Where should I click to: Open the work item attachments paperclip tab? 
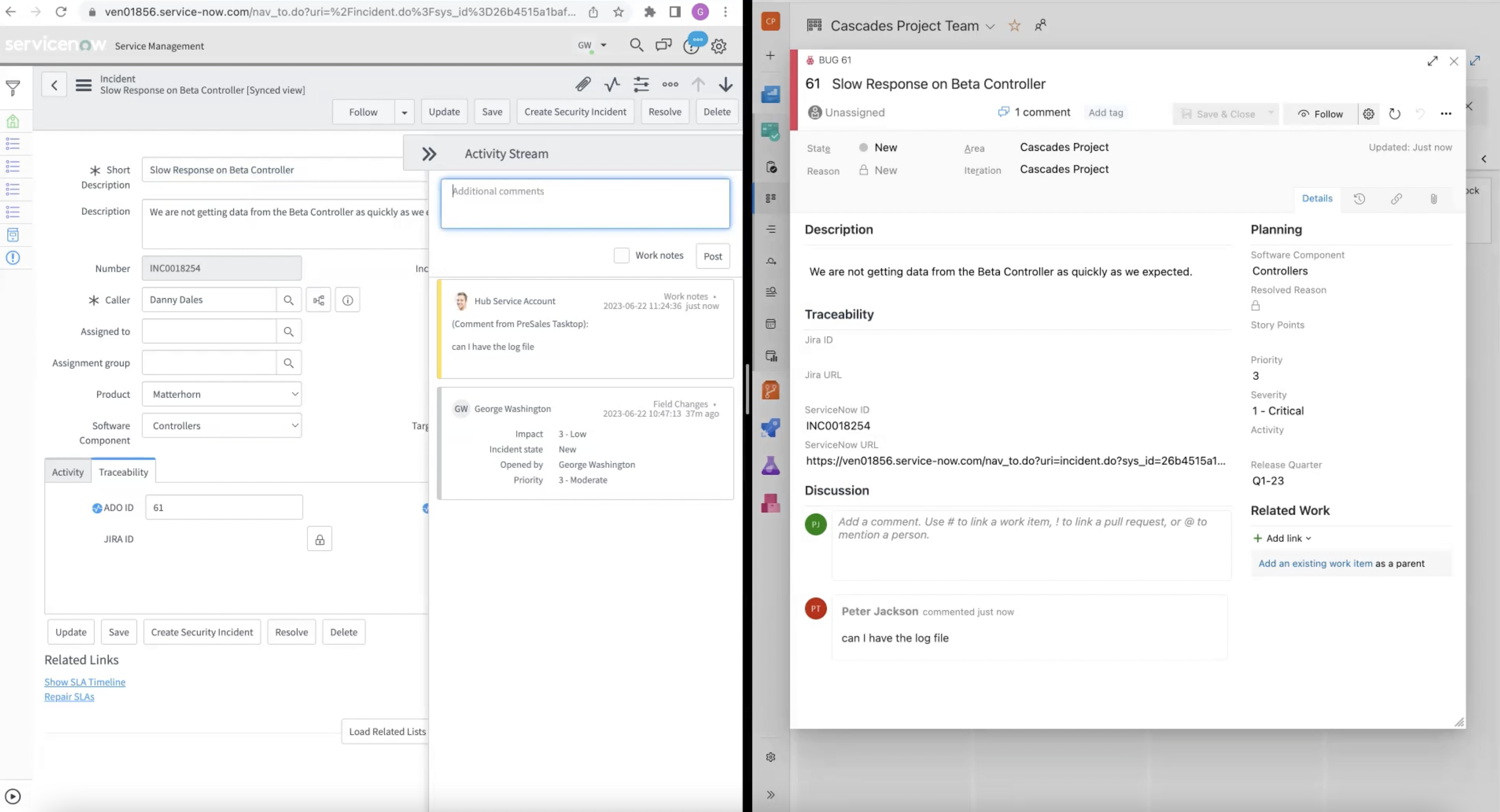tap(1433, 198)
